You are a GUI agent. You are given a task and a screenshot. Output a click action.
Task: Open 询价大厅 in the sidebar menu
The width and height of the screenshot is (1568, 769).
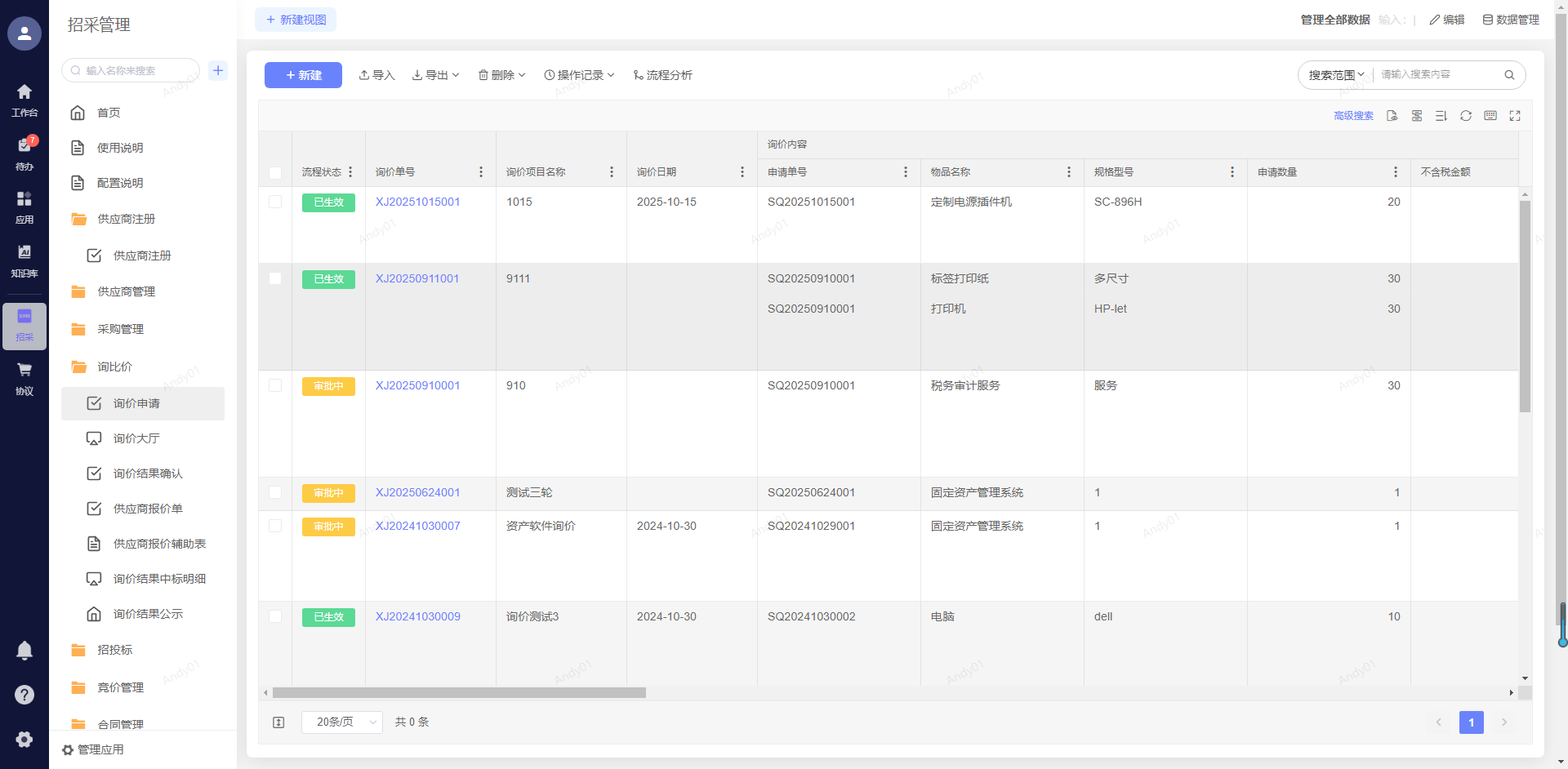point(136,438)
